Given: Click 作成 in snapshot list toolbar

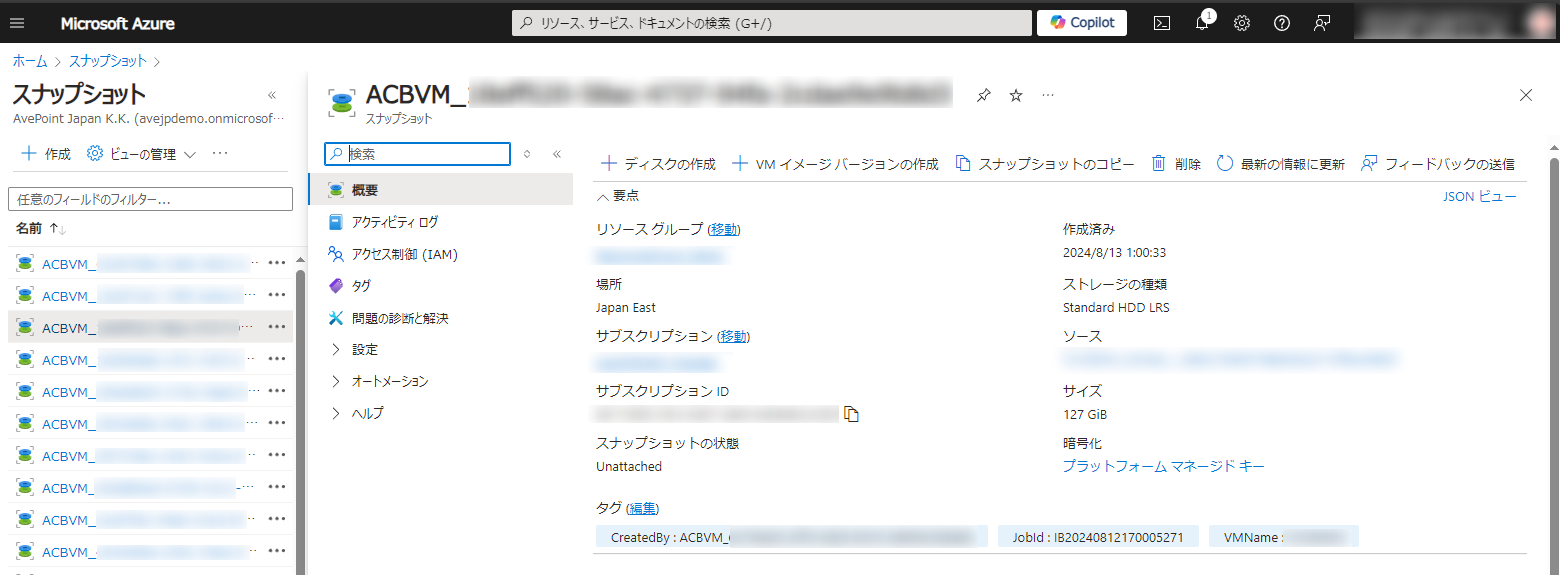Looking at the screenshot, I should click(x=46, y=154).
